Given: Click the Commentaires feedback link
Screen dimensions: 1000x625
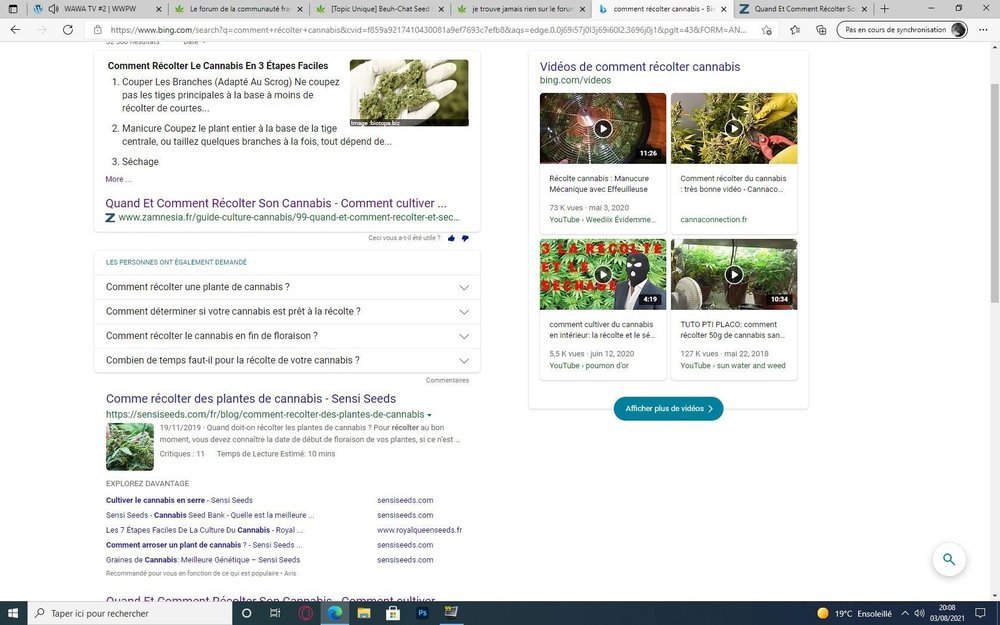Looking at the screenshot, I should point(447,381).
